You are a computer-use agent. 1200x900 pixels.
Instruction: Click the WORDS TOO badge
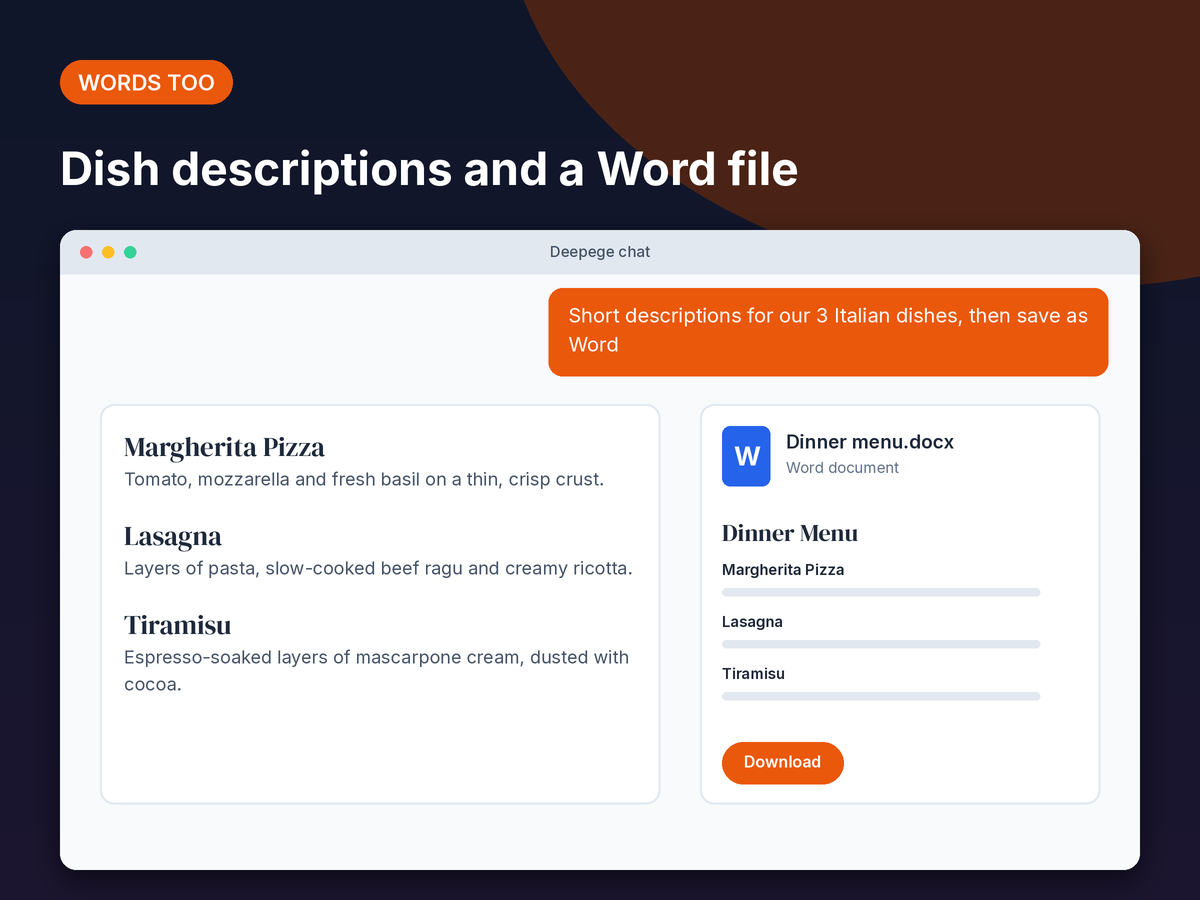pos(146,82)
